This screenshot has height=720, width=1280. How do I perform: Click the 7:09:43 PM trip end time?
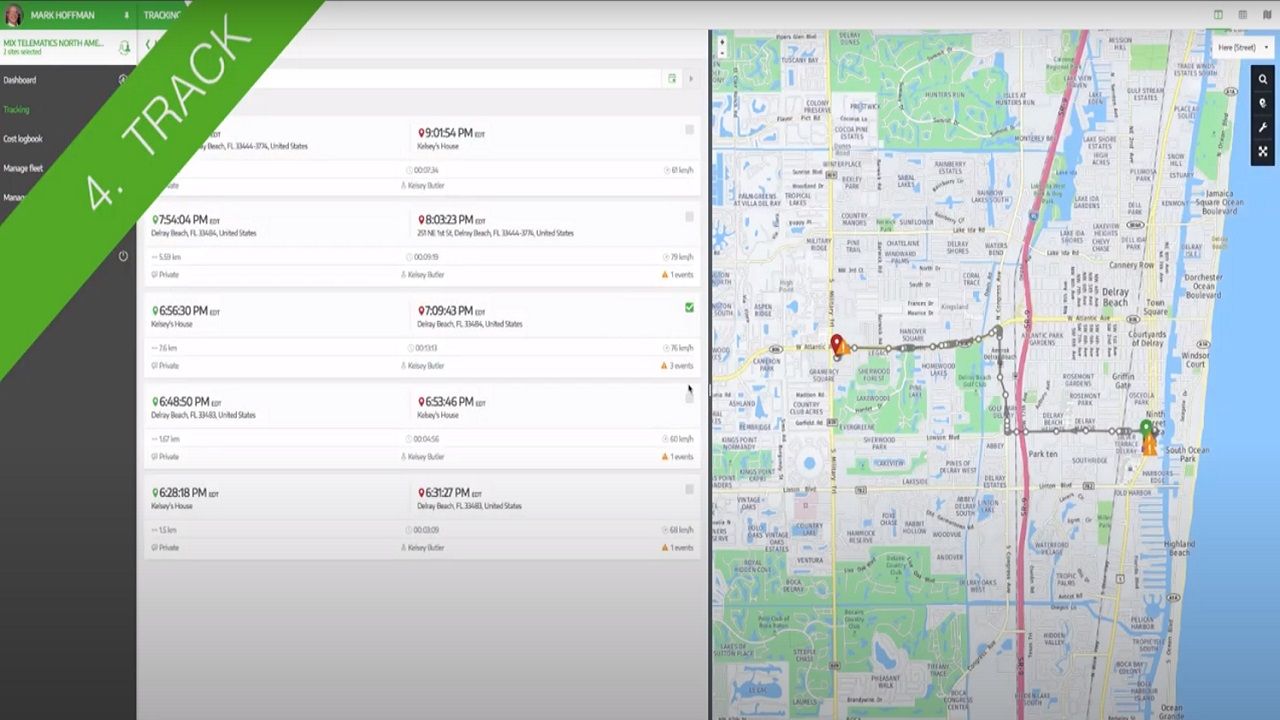tap(449, 311)
